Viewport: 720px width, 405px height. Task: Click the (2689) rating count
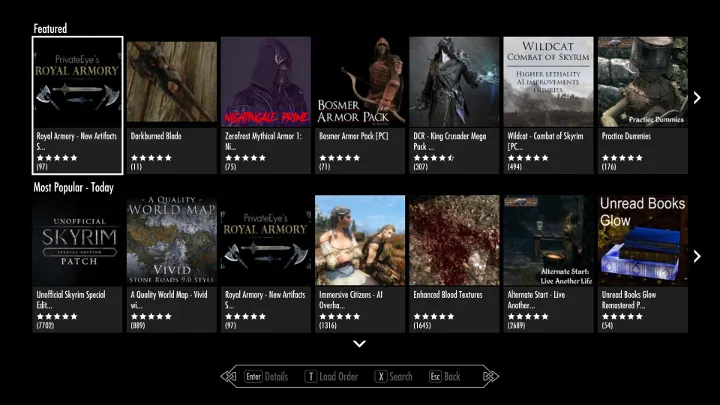516,325
